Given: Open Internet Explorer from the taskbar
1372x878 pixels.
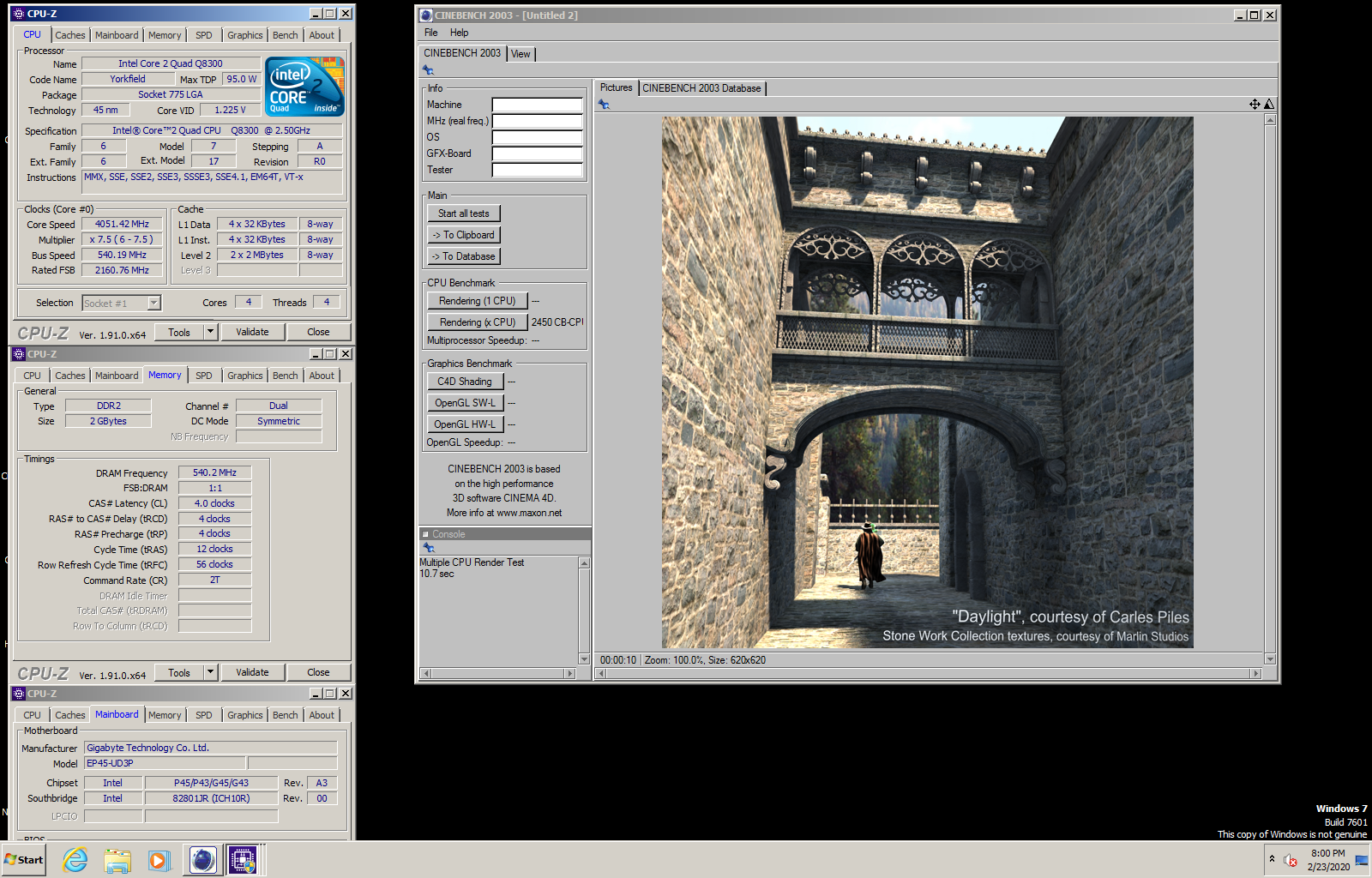Looking at the screenshot, I should tap(75, 860).
